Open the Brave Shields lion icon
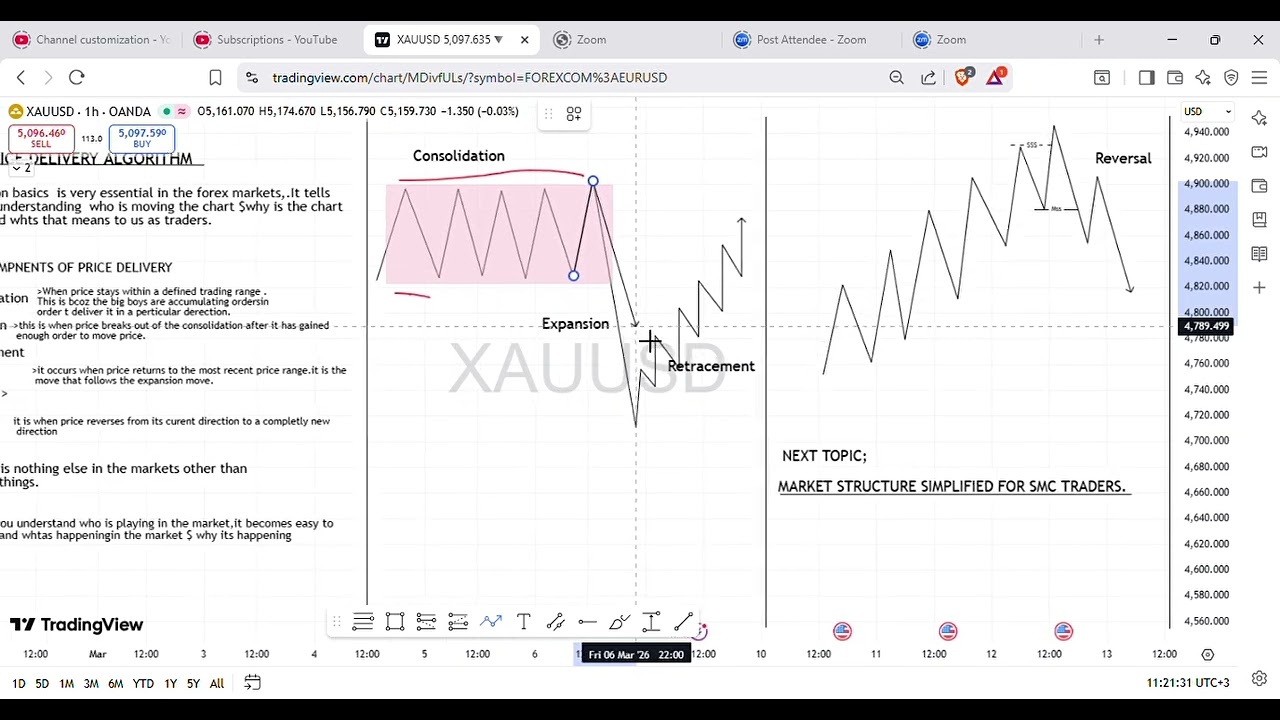This screenshot has height=720, width=1280. [963, 77]
